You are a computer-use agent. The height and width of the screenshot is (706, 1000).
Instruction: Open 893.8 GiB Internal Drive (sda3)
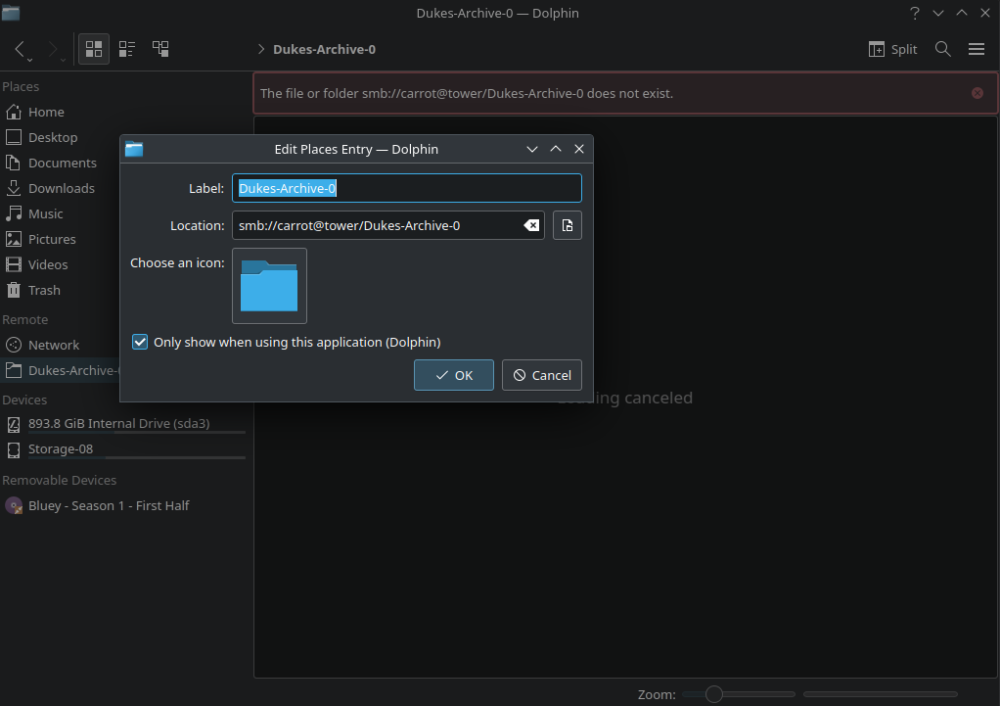coord(124,424)
